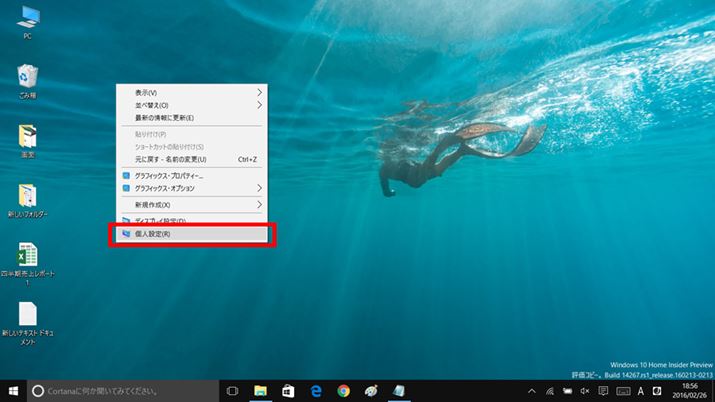Image resolution: width=715 pixels, height=402 pixels.
Task: Click the Task View taskbar button
Action: (232, 390)
